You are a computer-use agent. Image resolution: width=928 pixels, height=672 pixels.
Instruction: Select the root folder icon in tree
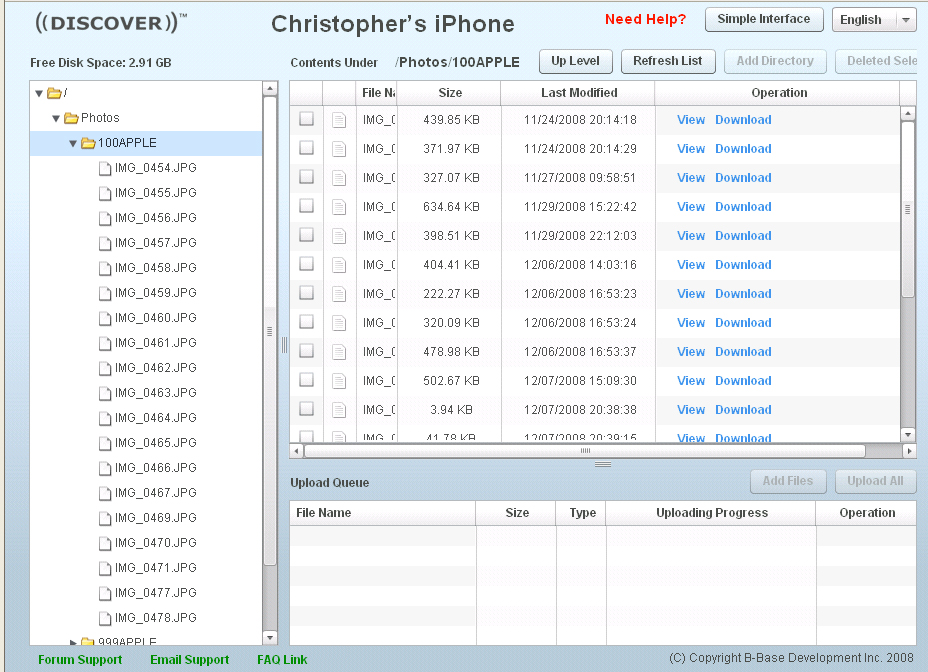pos(54,93)
